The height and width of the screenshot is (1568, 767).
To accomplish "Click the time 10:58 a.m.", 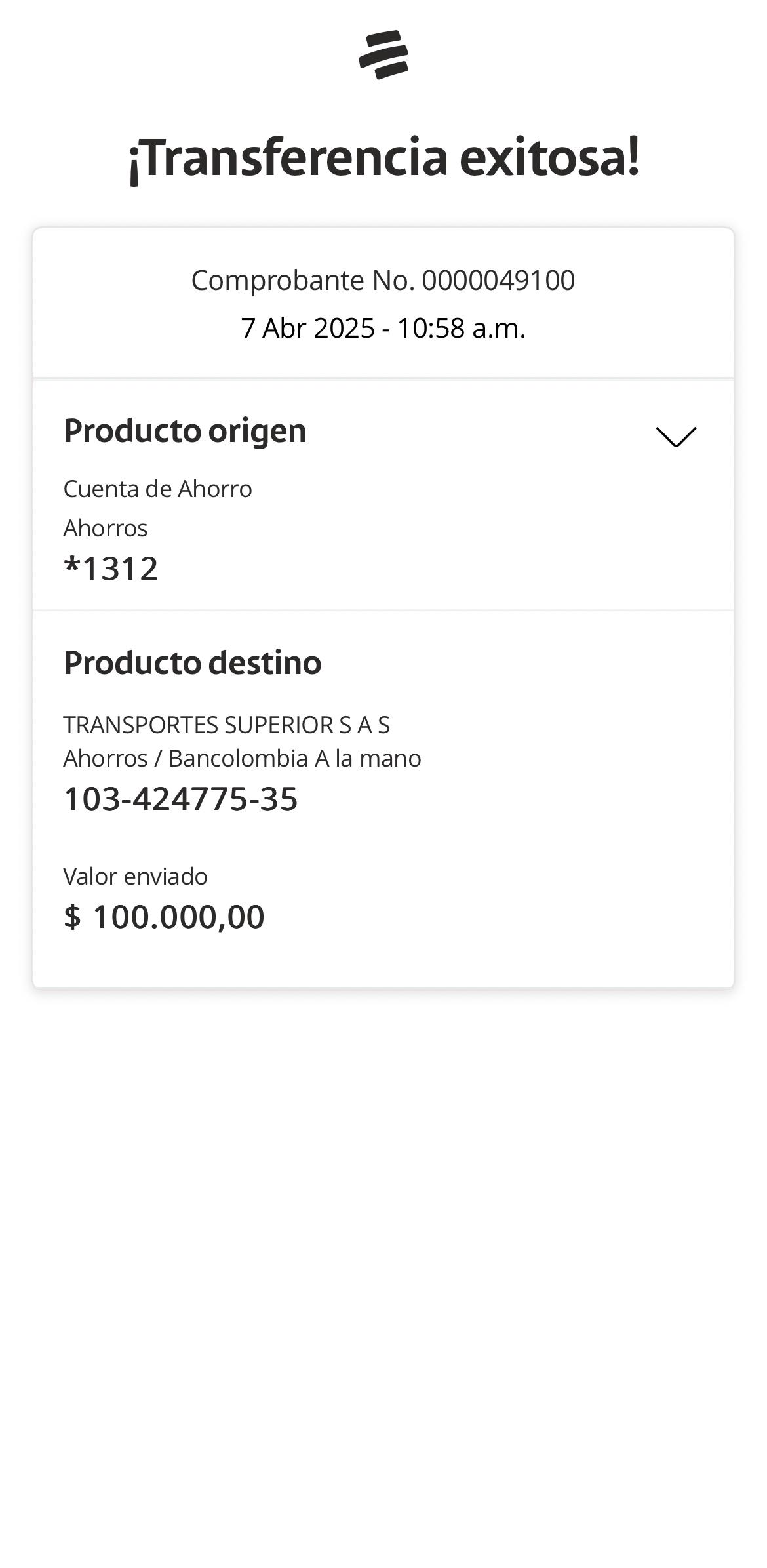I will pos(462,328).
